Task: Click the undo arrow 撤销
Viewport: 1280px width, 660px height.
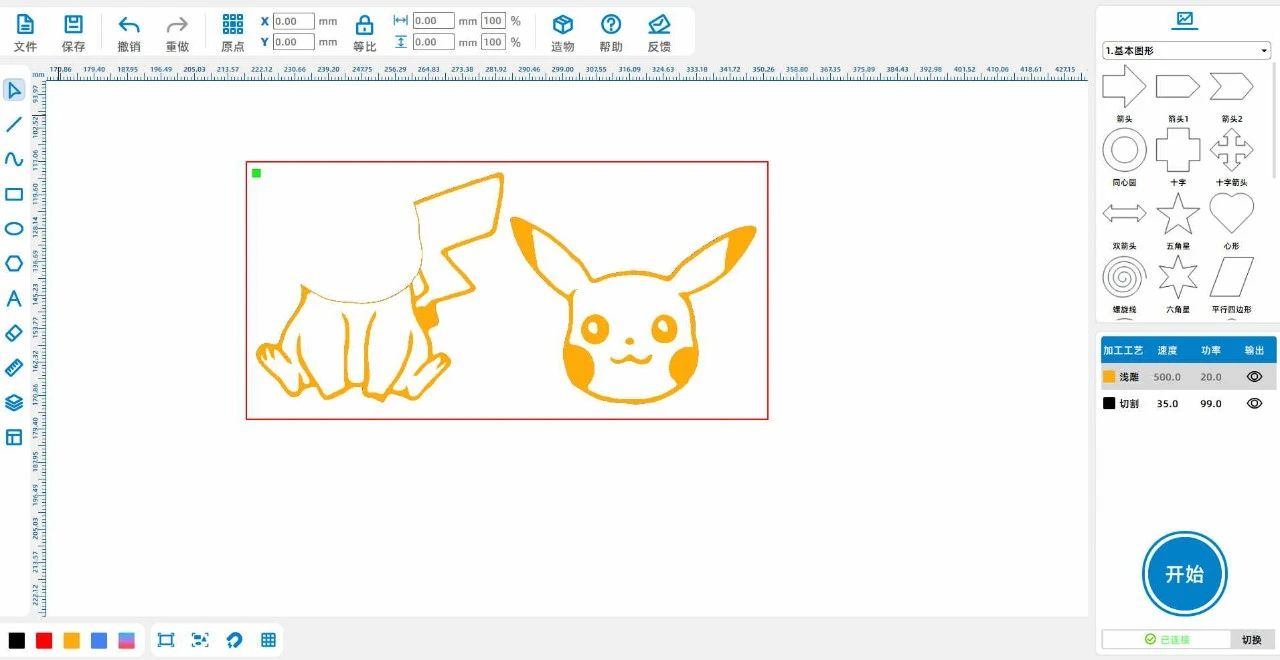Action: 129,32
